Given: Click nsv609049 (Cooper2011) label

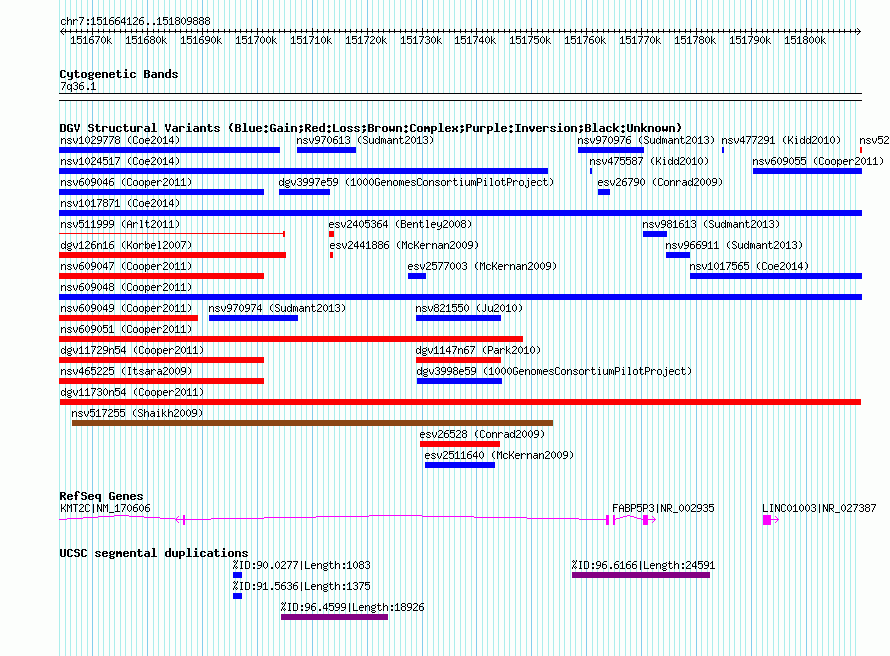Looking at the screenshot, I should (126, 308).
